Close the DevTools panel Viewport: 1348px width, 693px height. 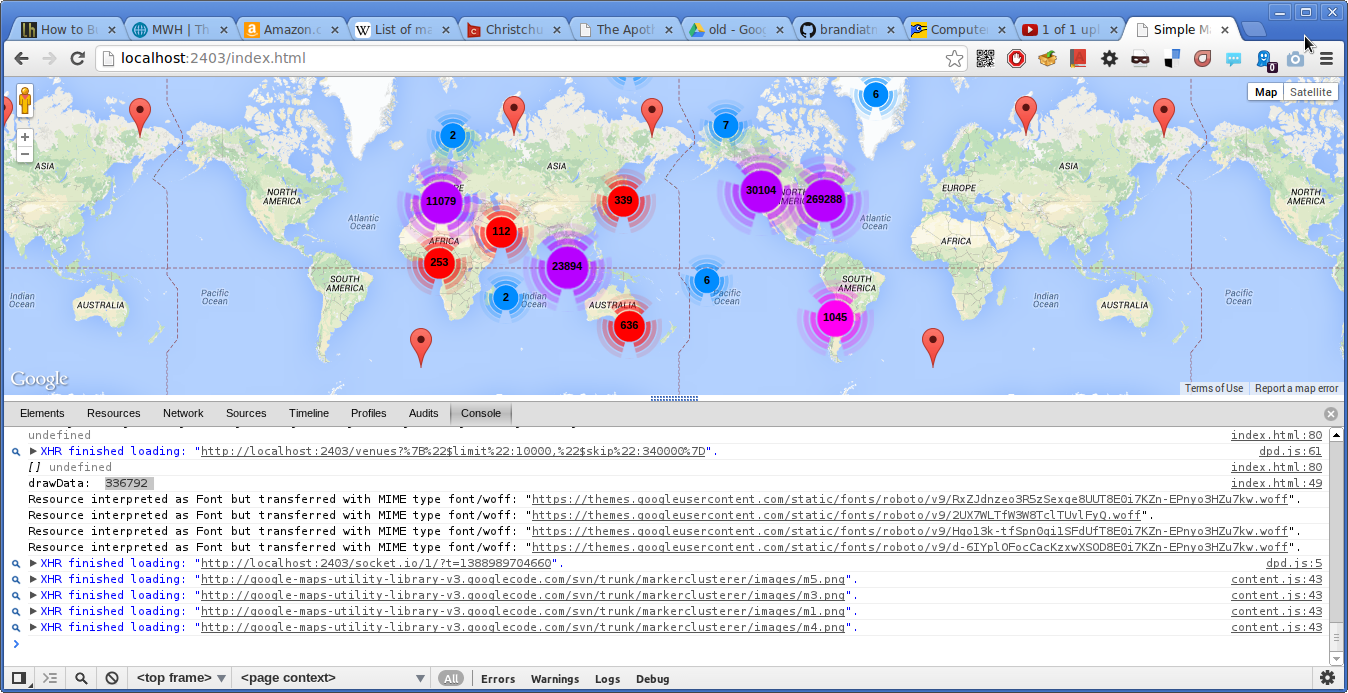[x=1331, y=413]
